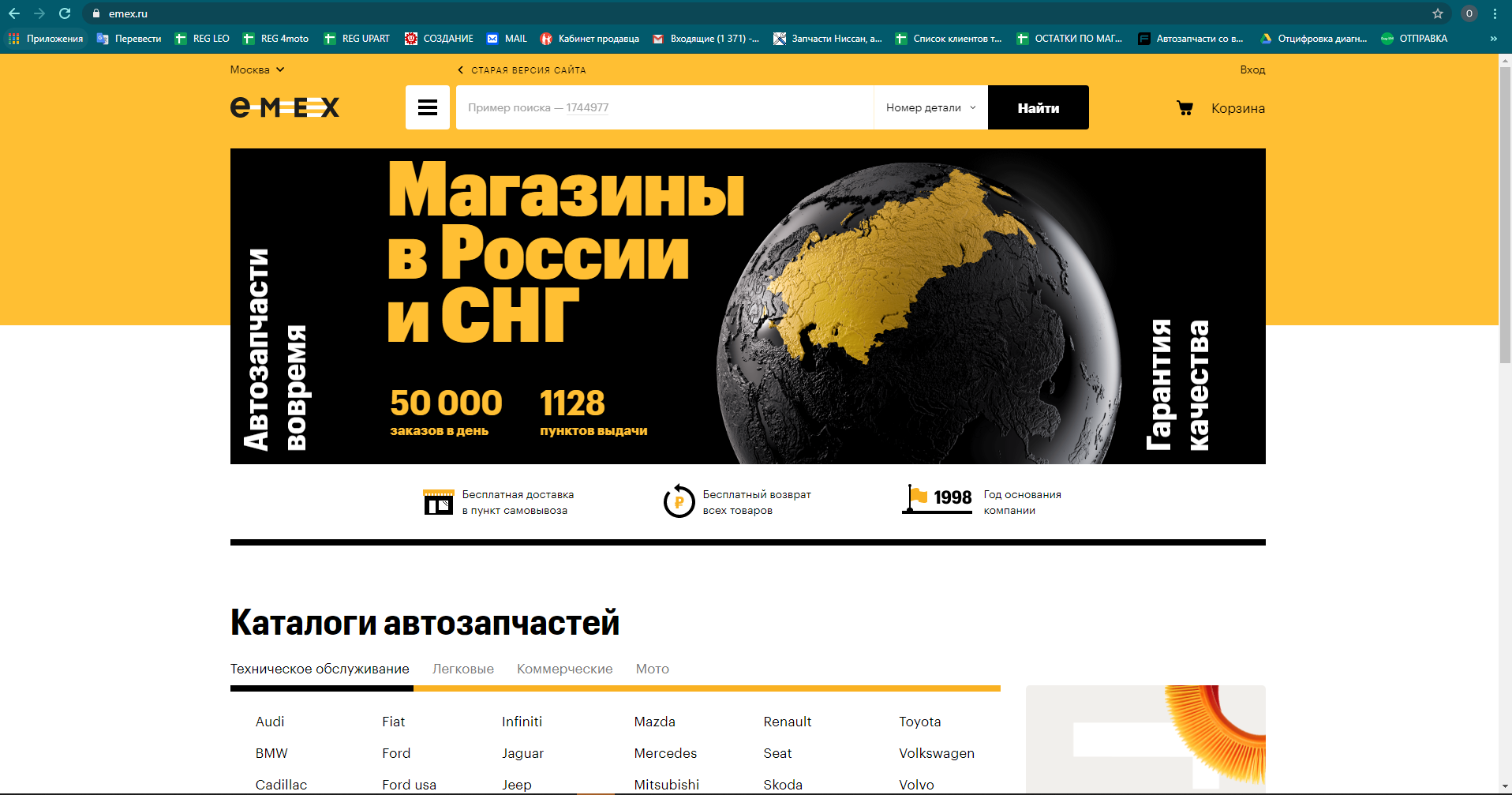1512x795 pixels.
Task: Open the REG UPART bookmark
Action: tap(357, 39)
